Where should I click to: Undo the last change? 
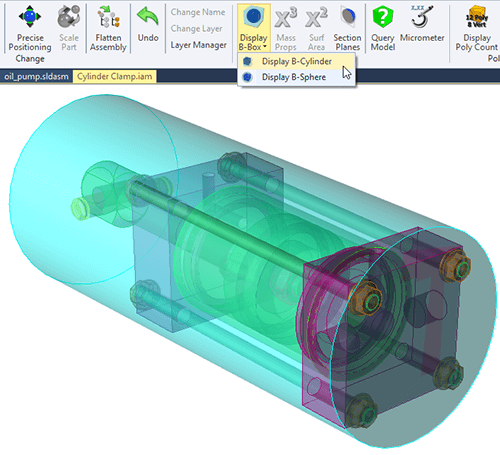pyautogui.click(x=148, y=24)
